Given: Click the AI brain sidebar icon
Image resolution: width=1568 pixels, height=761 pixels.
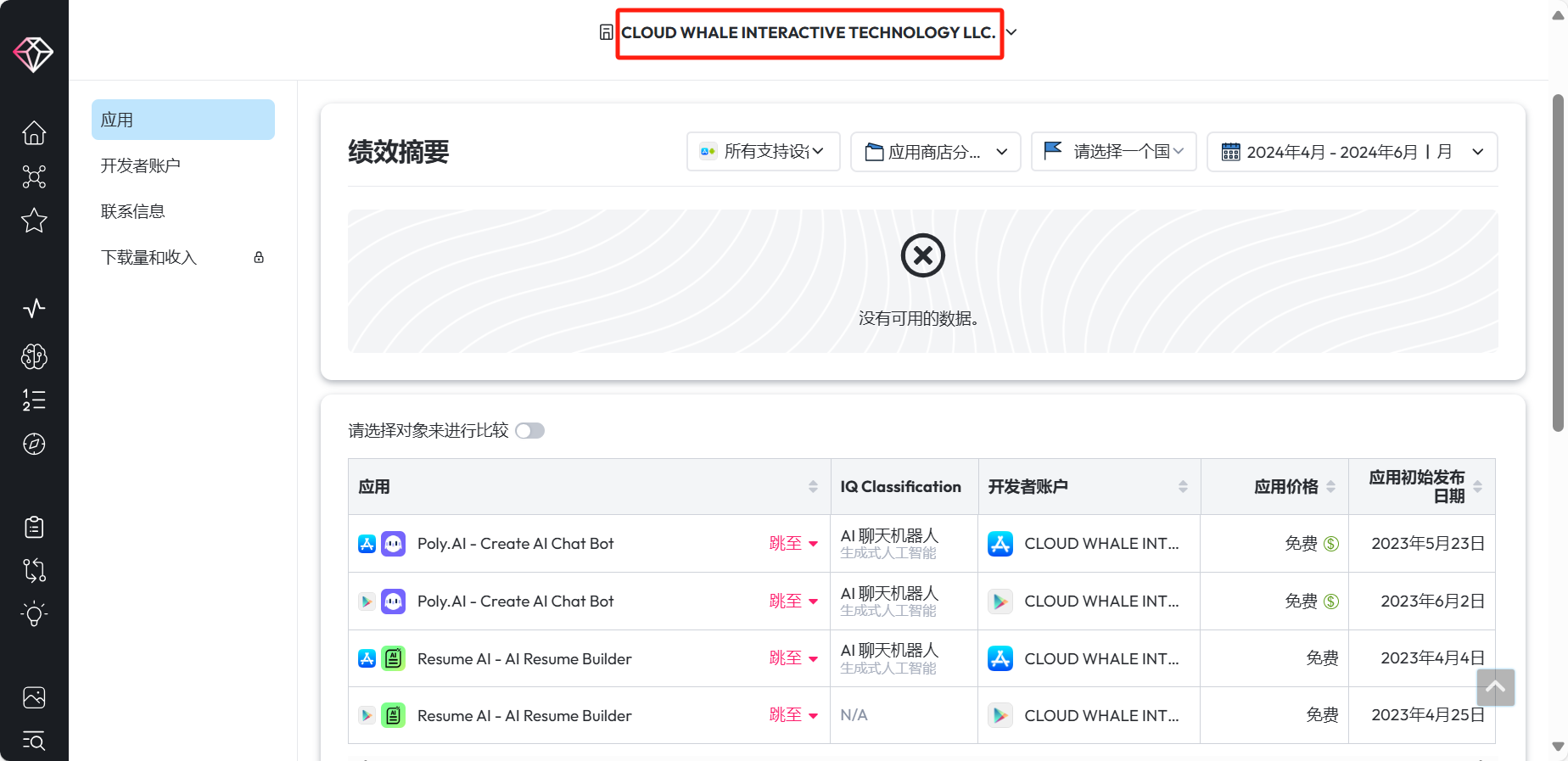Looking at the screenshot, I should 34,356.
